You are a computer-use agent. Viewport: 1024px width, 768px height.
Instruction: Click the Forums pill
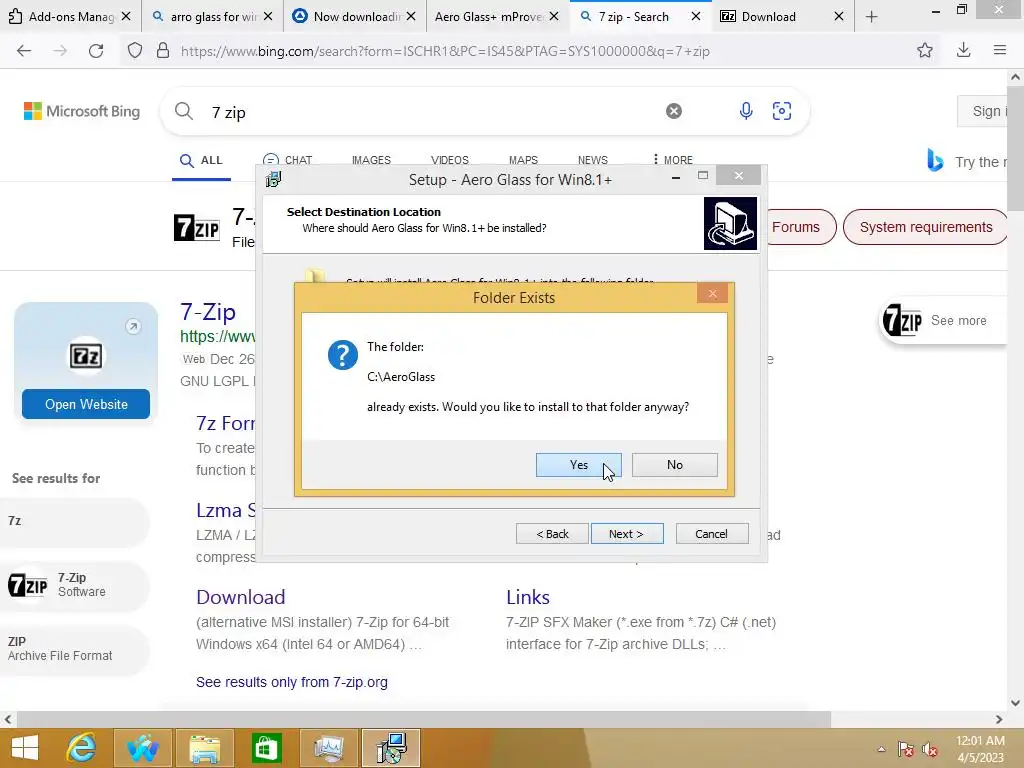point(798,227)
